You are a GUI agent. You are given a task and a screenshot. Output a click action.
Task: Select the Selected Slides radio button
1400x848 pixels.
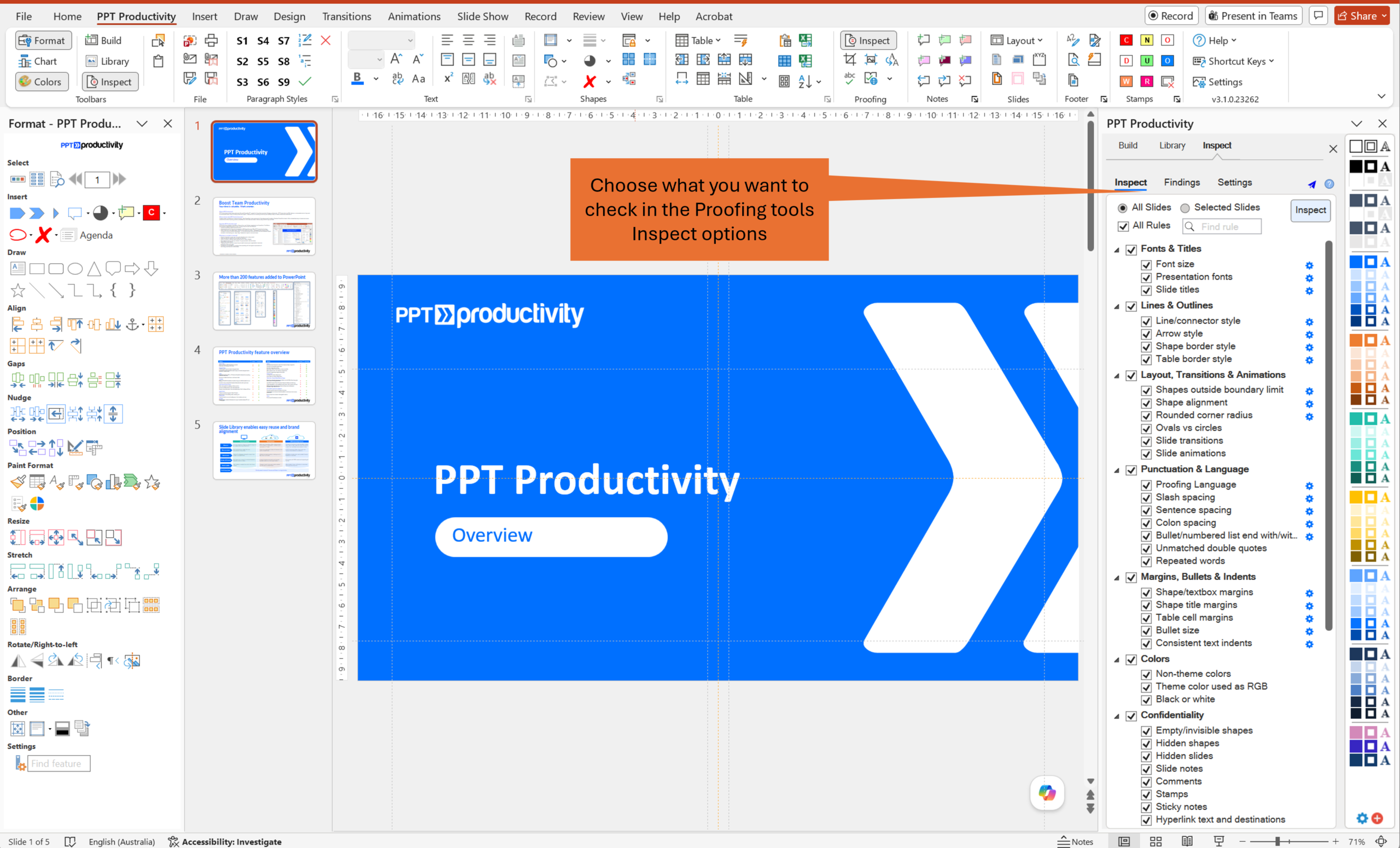pos(1185,208)
